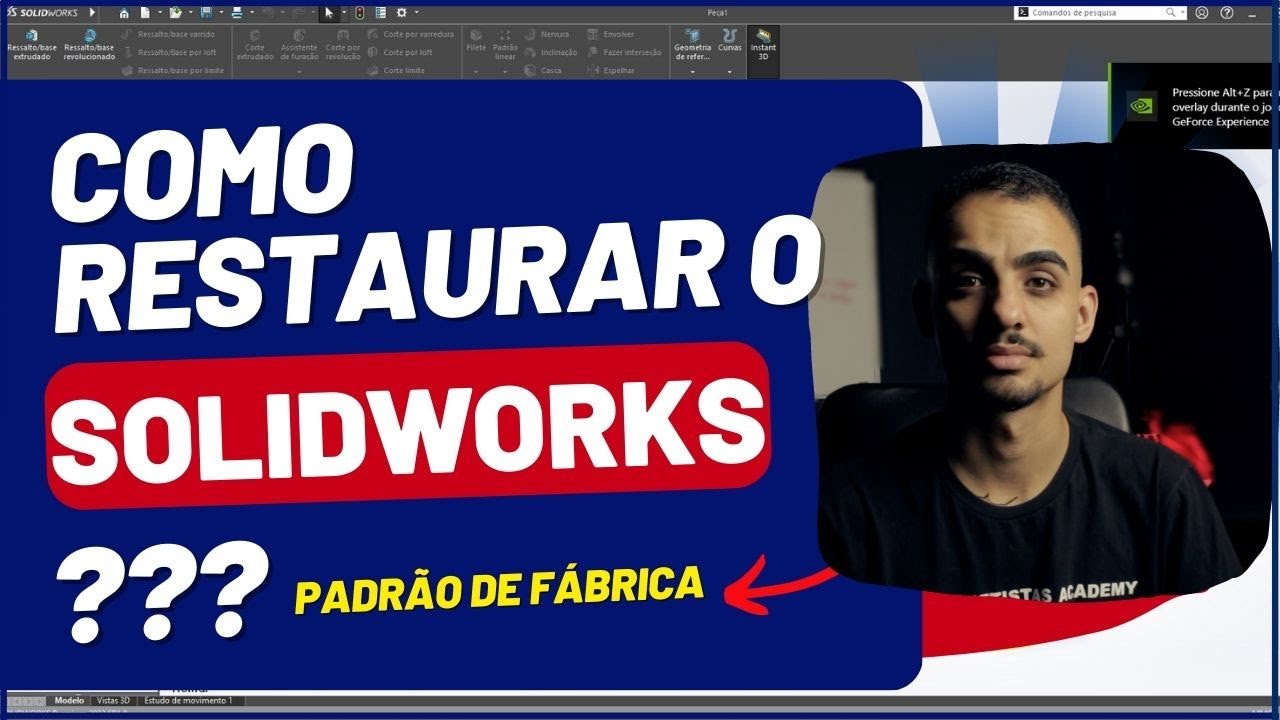Click the search magnifier icon
The height and width of the screenshot is (720, 1280).
click(x=1171, y=13)
